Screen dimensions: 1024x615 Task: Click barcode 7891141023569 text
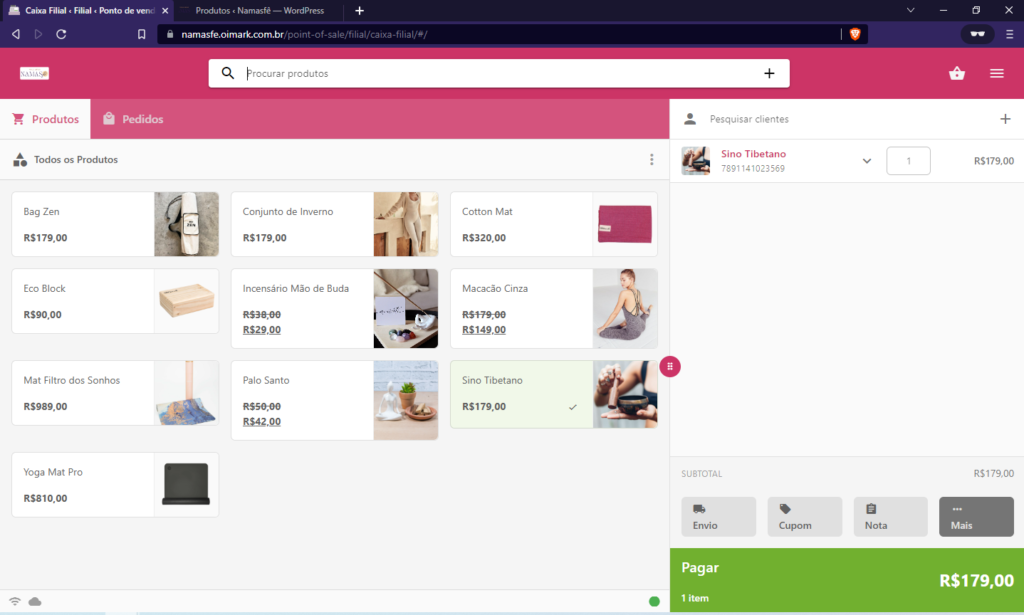click(x=752, y=168)
